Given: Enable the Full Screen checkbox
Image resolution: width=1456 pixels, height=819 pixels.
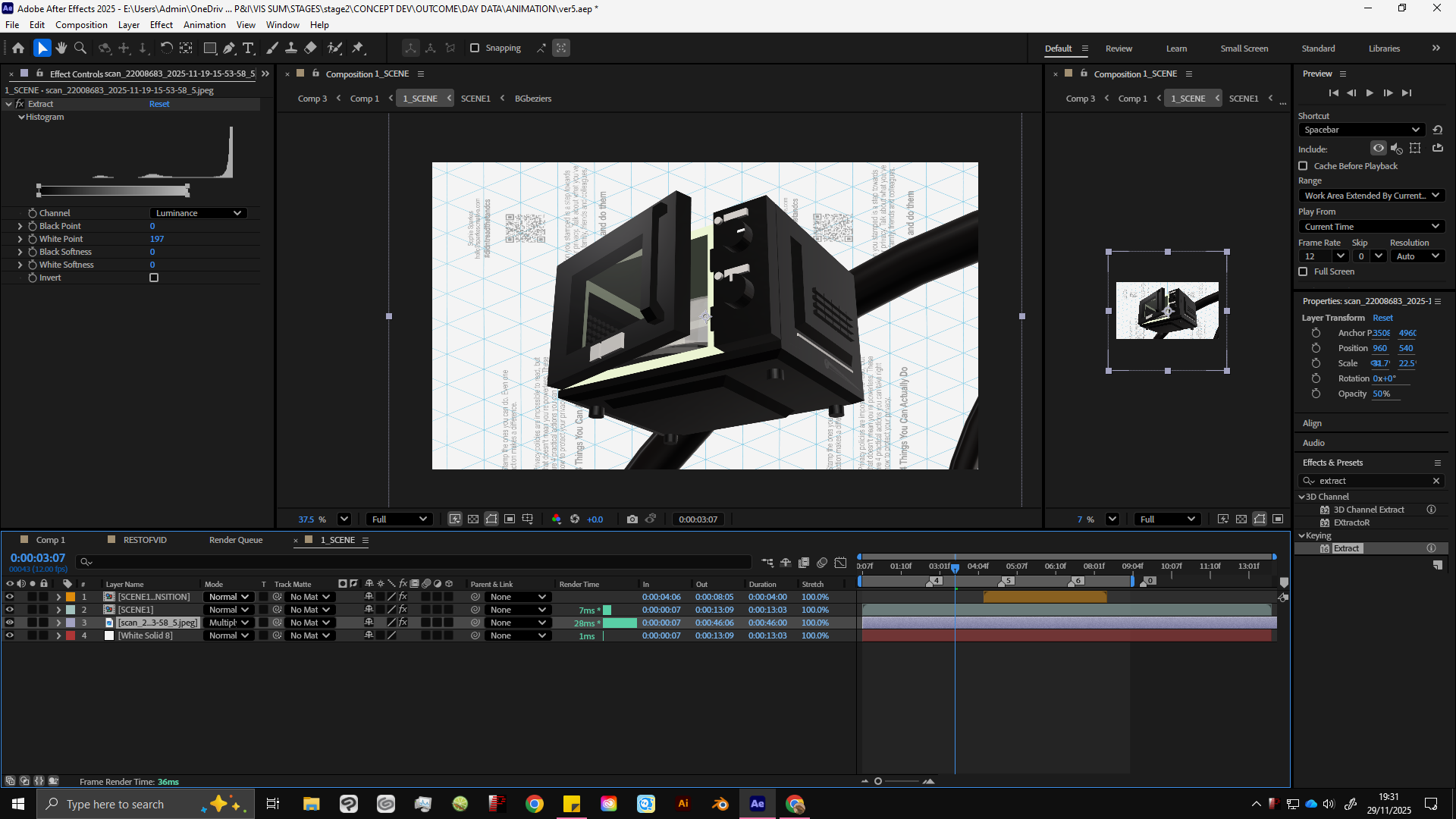Looking at the screenshot, I should 1304,271.
